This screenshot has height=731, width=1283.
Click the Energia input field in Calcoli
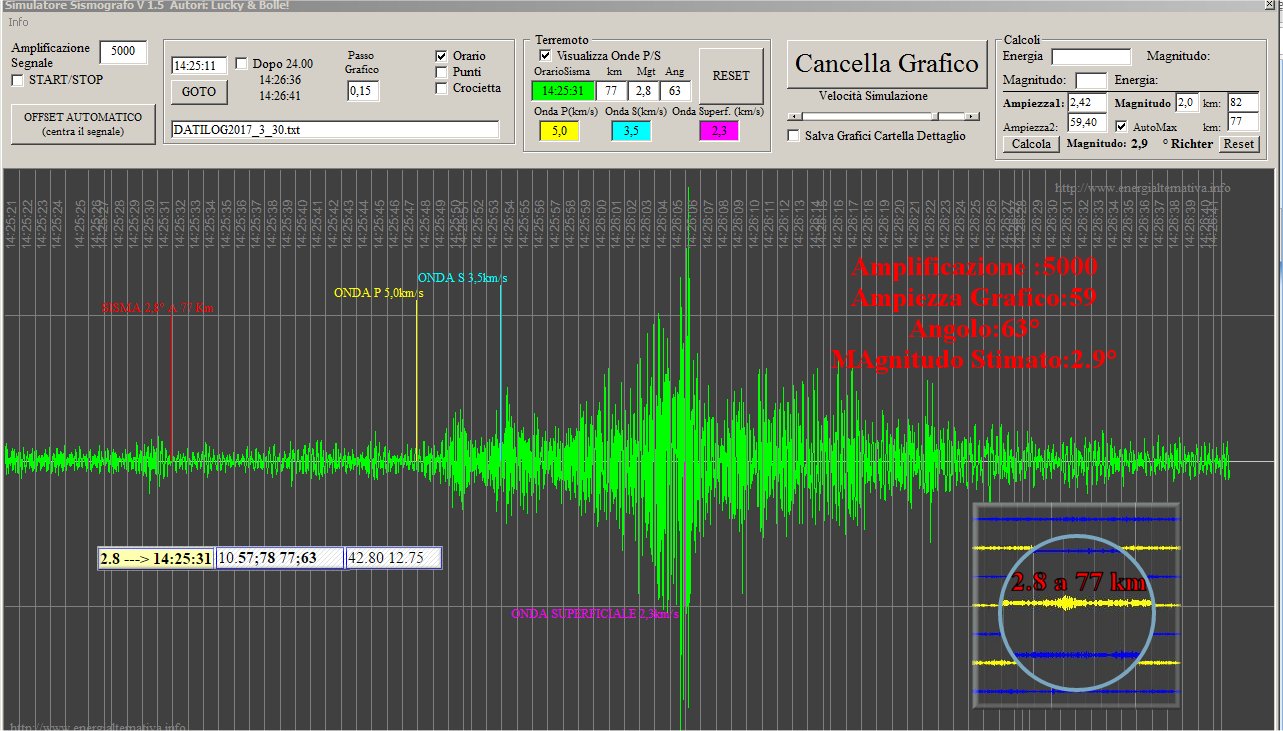[x=1091, y=57]
